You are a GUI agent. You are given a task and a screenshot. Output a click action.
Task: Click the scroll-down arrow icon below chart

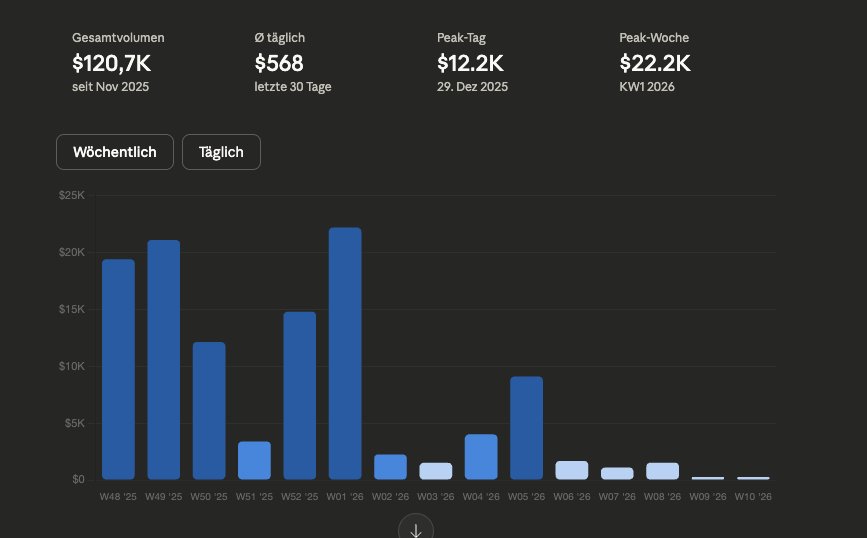click(416, 529)
